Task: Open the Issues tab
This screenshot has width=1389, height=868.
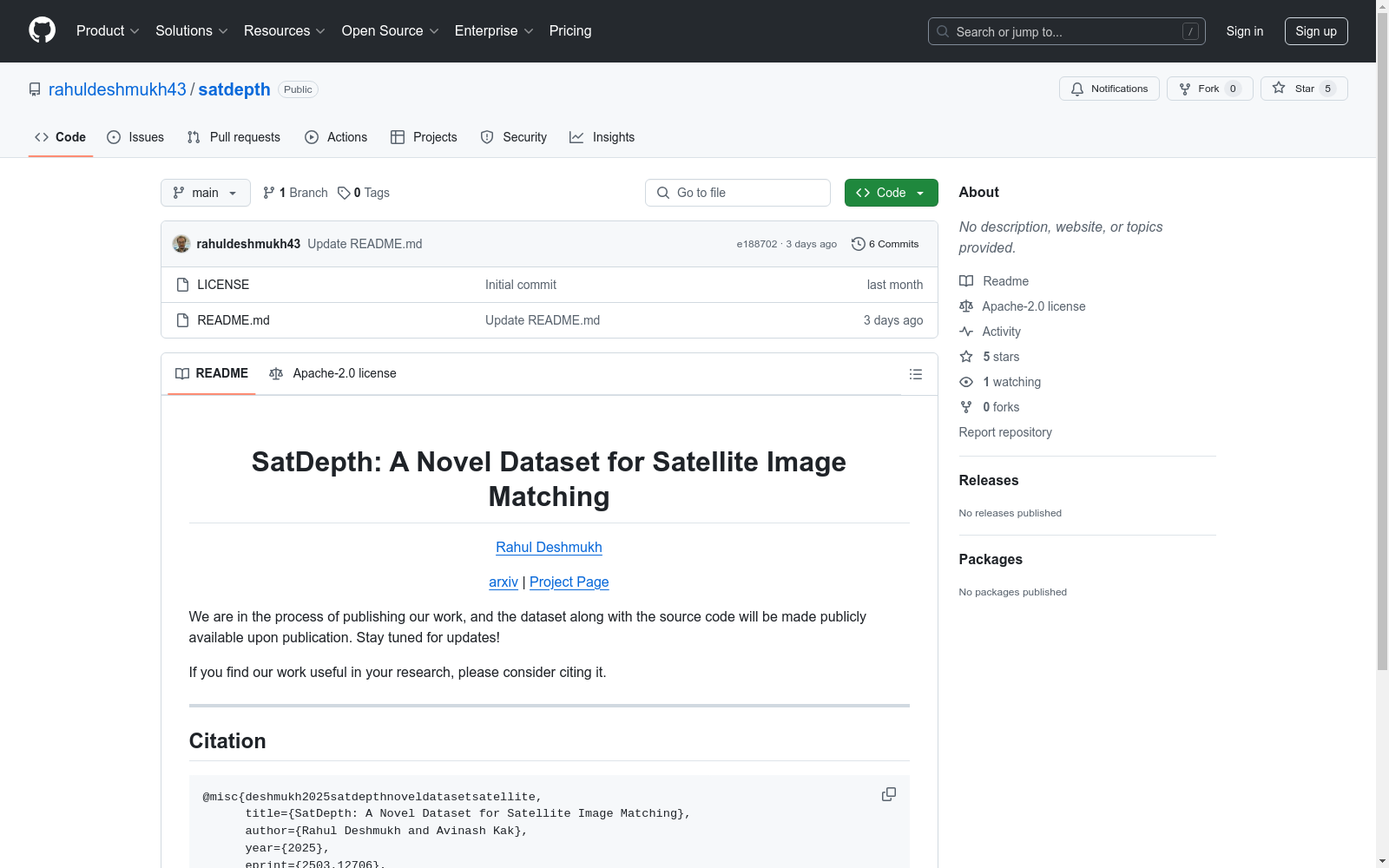Action: [135, 137]
